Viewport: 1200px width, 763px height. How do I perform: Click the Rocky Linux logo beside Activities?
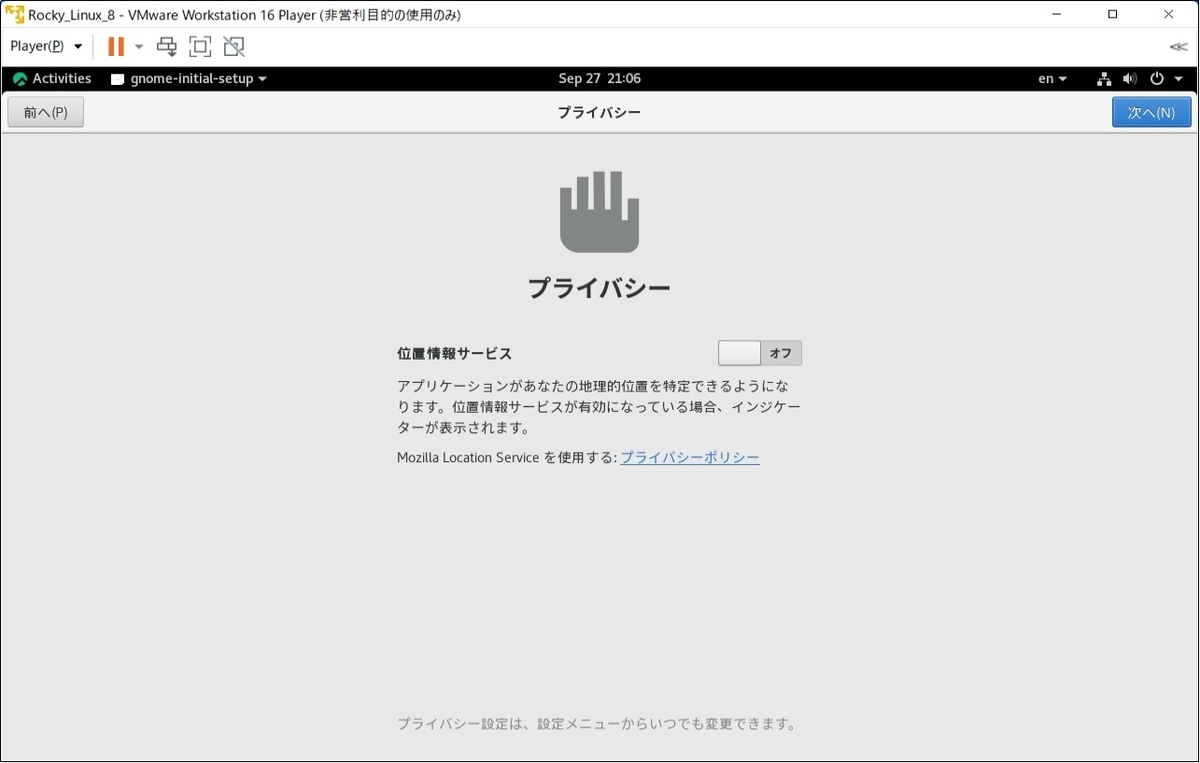tap(19, 78)
